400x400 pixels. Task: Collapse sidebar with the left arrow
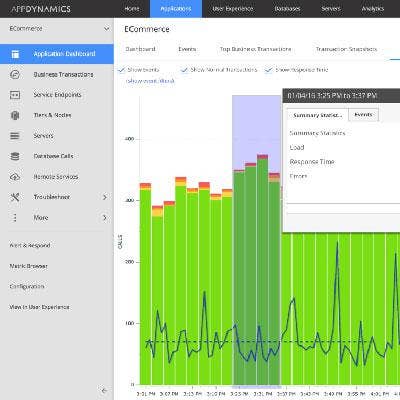pyautogui.click(x=104, y=390)
